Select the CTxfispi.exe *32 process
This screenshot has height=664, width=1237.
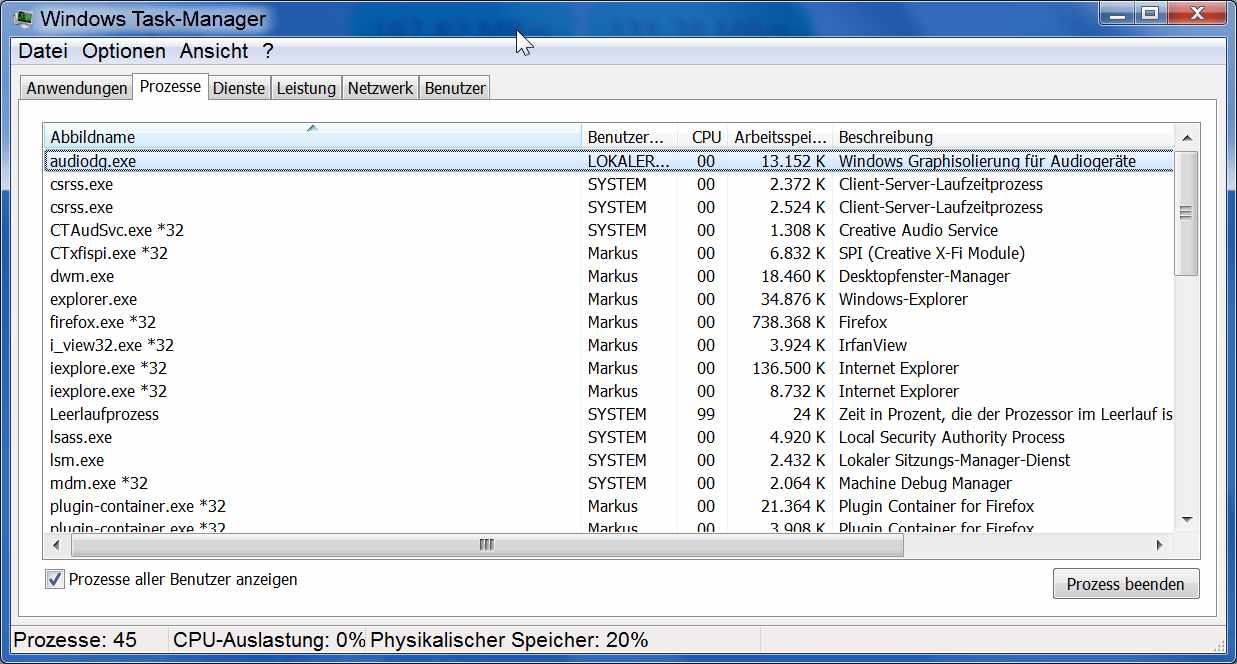point(608,253)
